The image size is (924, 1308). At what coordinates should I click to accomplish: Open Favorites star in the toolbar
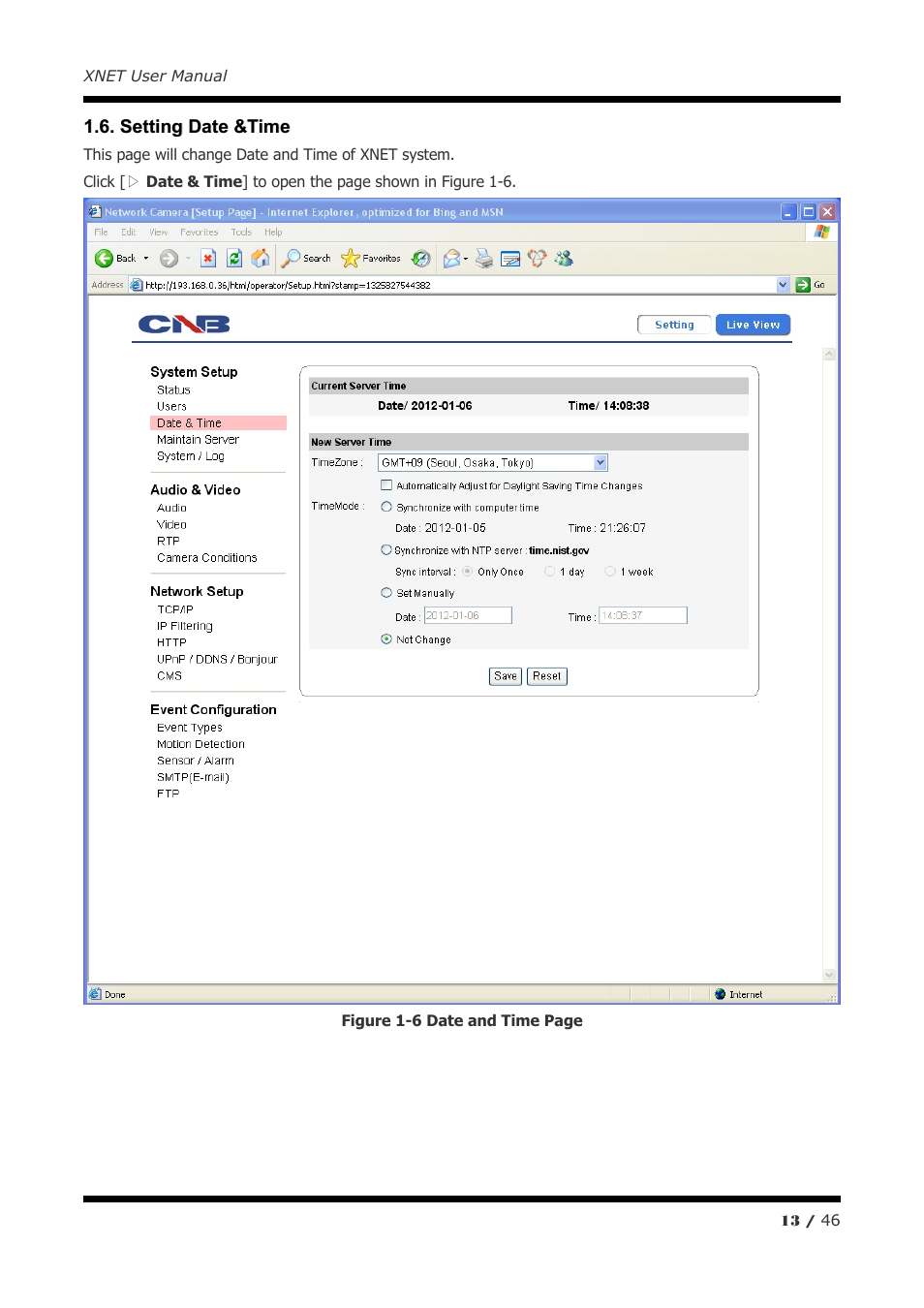[350, 258]
